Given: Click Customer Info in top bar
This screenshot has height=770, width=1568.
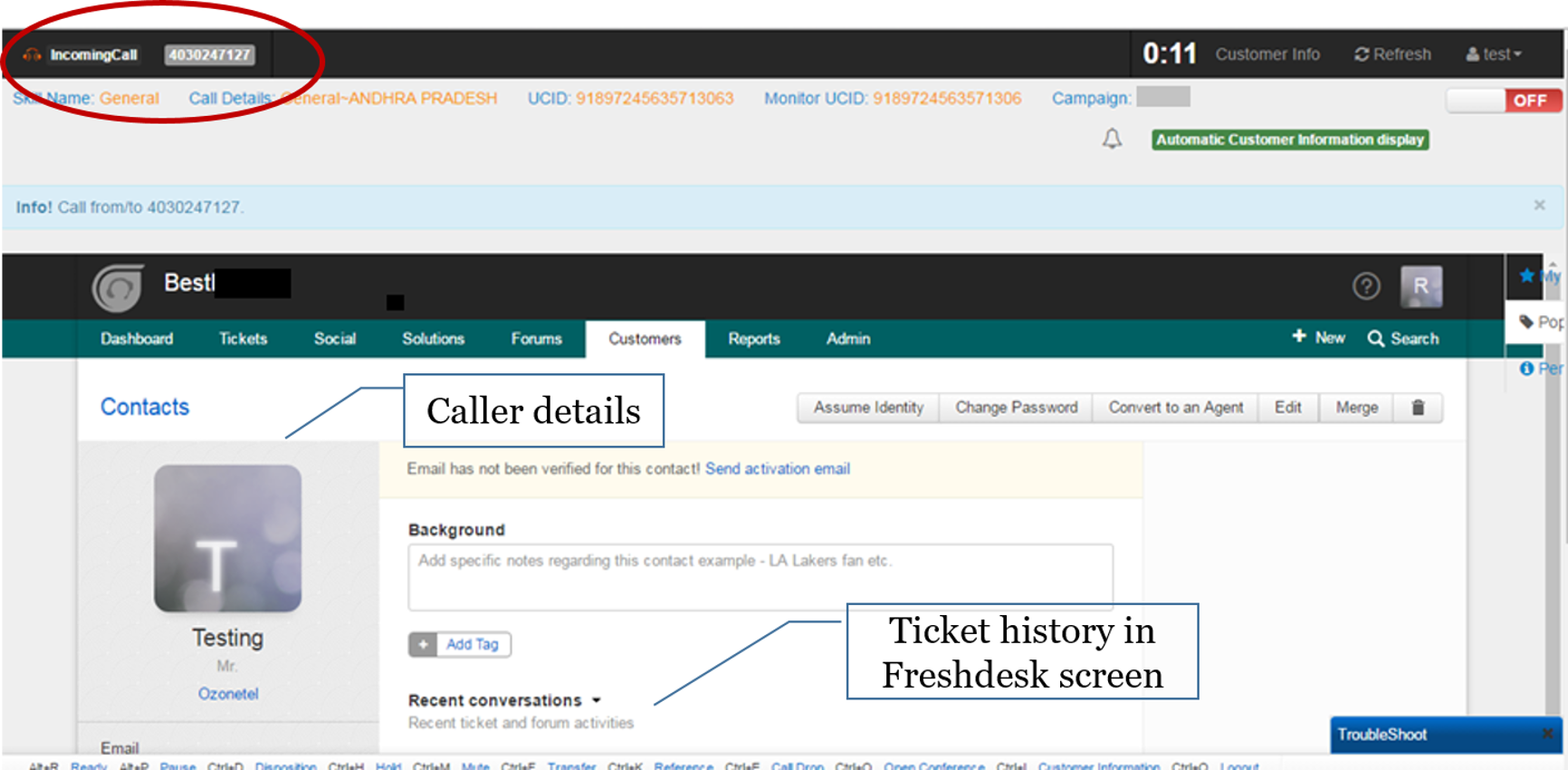Looking at the screenshot, I should (x=1267, y=54).
